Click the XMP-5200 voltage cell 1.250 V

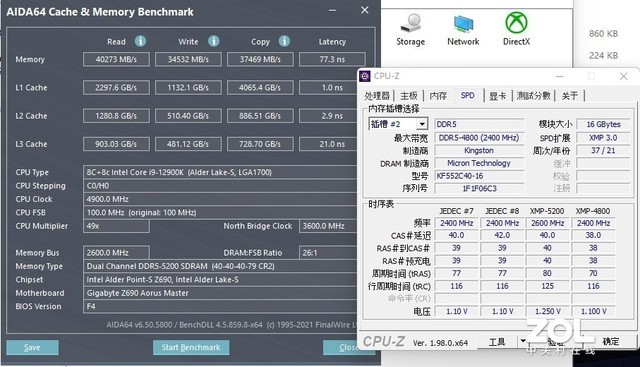tap(547, 311)
